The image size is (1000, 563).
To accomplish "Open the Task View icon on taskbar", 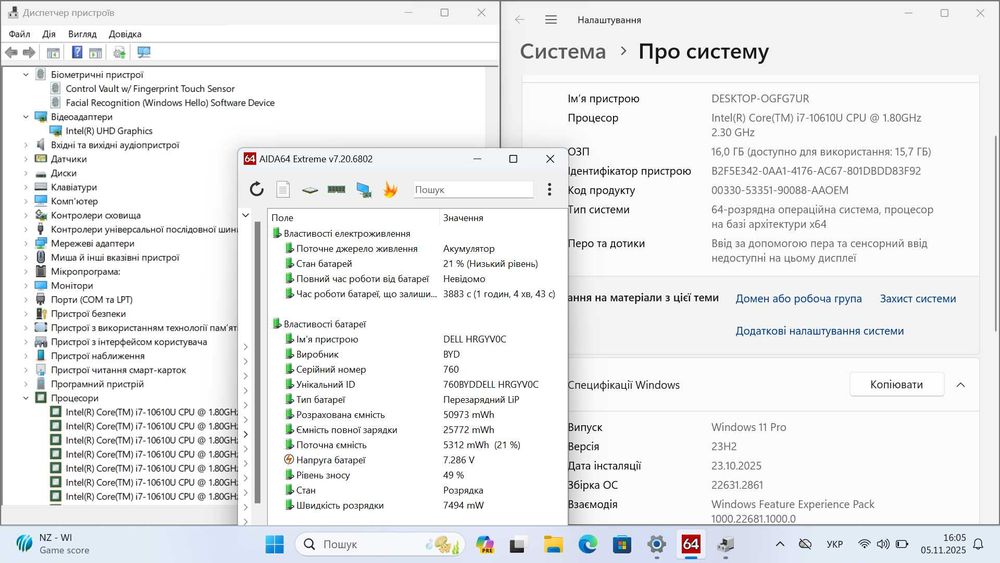I will tap(517, 545).
